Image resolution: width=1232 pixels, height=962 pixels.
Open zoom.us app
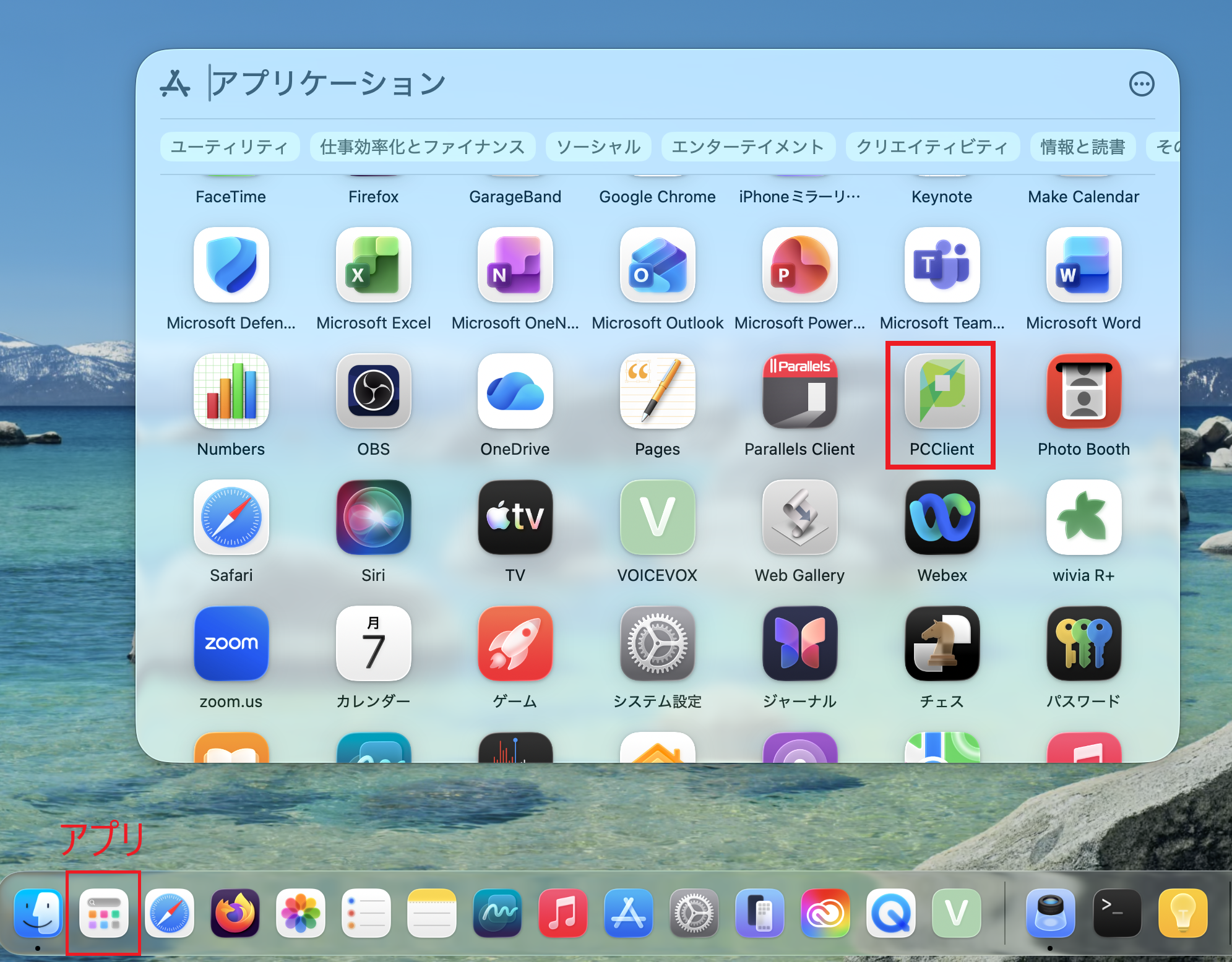coord(231,643)
